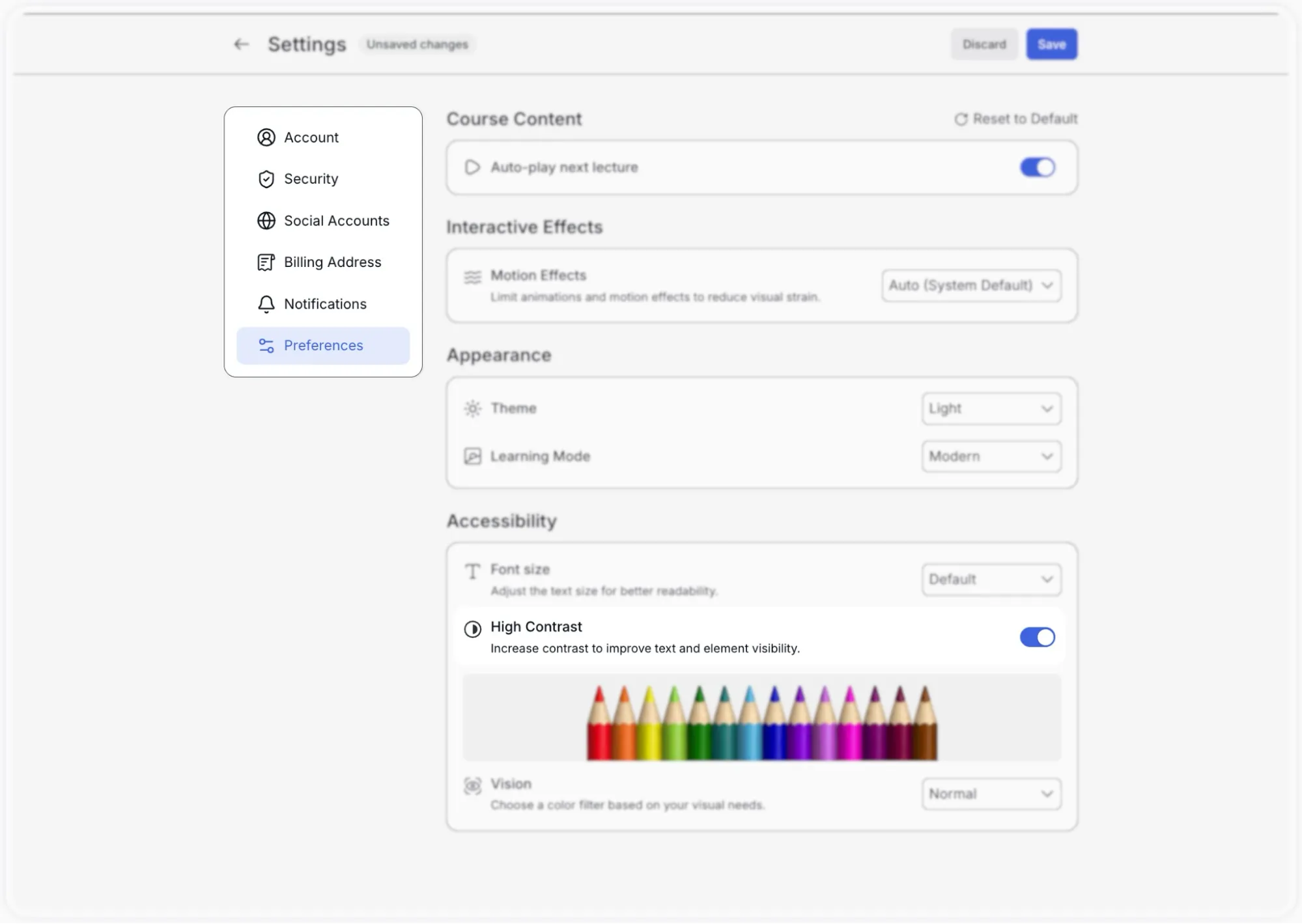Click the Font size T icon
Viewport: 1302px width, 924px height.
[472, 572]
